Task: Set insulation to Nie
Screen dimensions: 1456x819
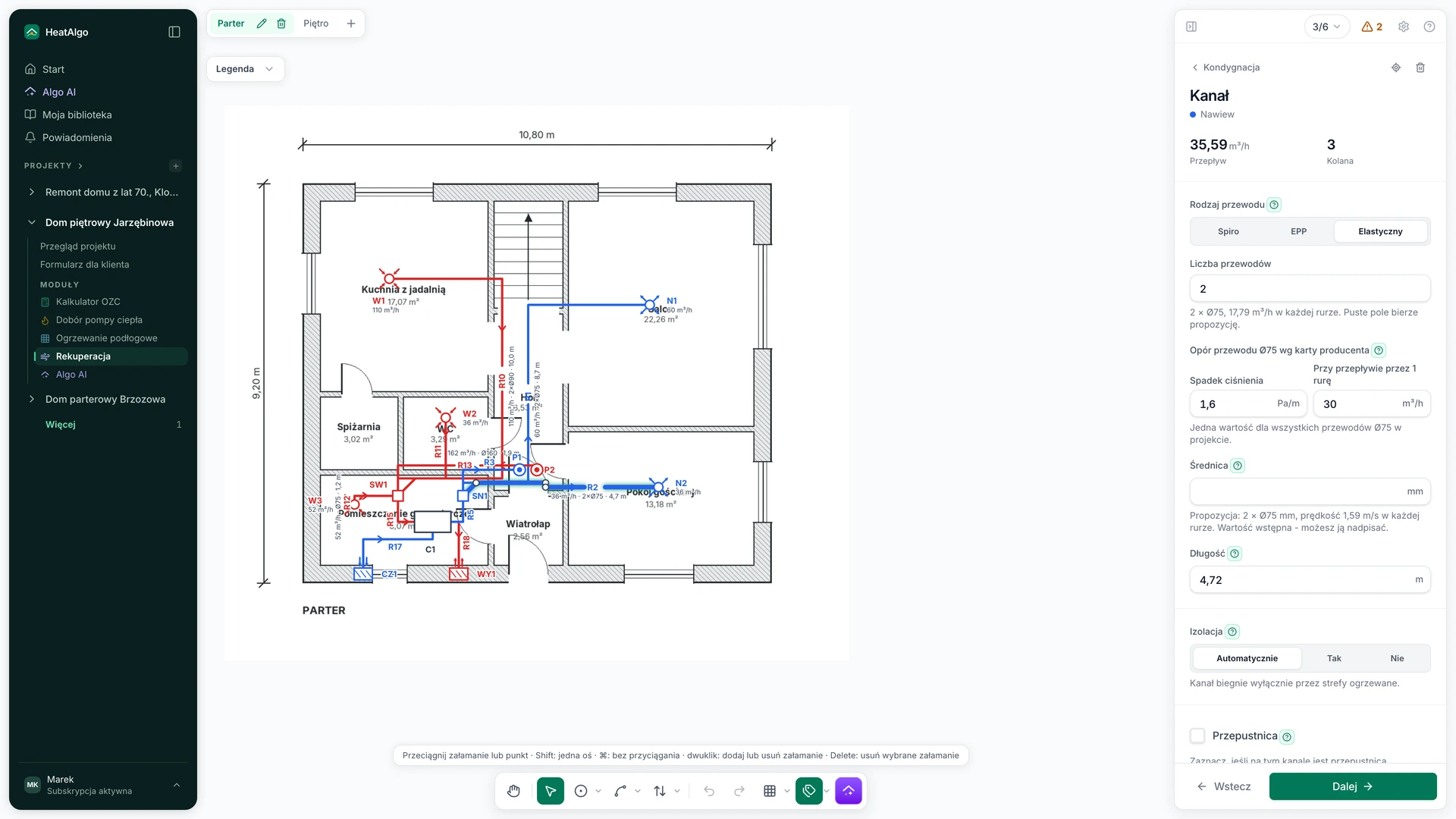Action: coord(1397,658)
